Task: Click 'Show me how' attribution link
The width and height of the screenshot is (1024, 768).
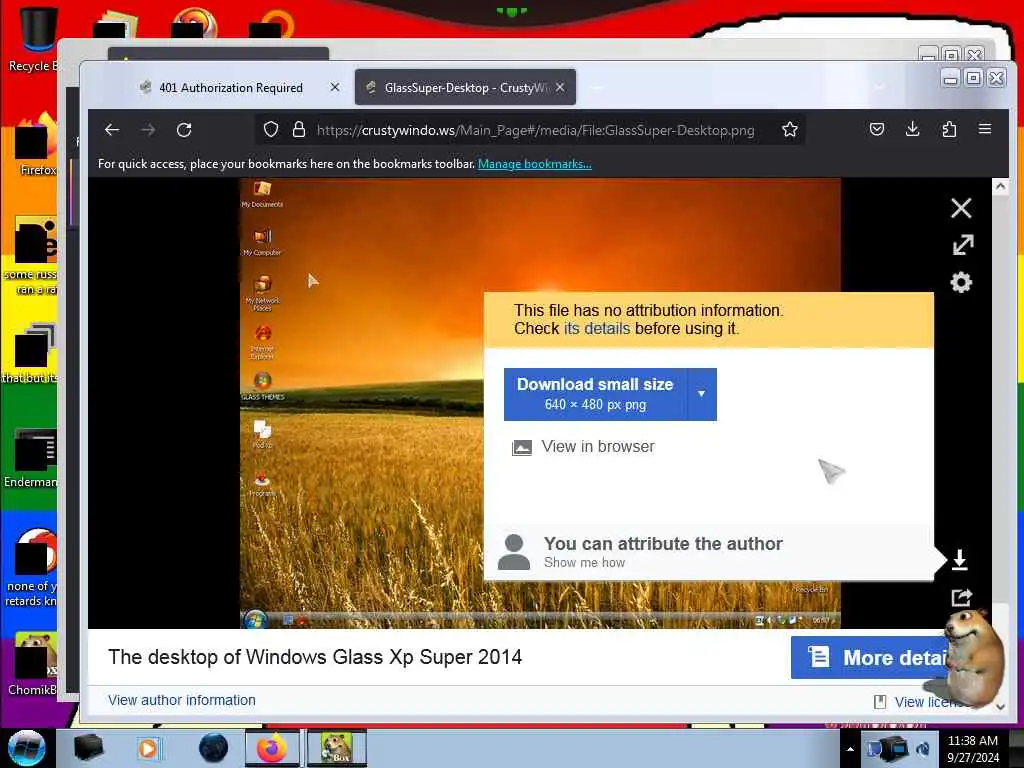Action: 584,562
